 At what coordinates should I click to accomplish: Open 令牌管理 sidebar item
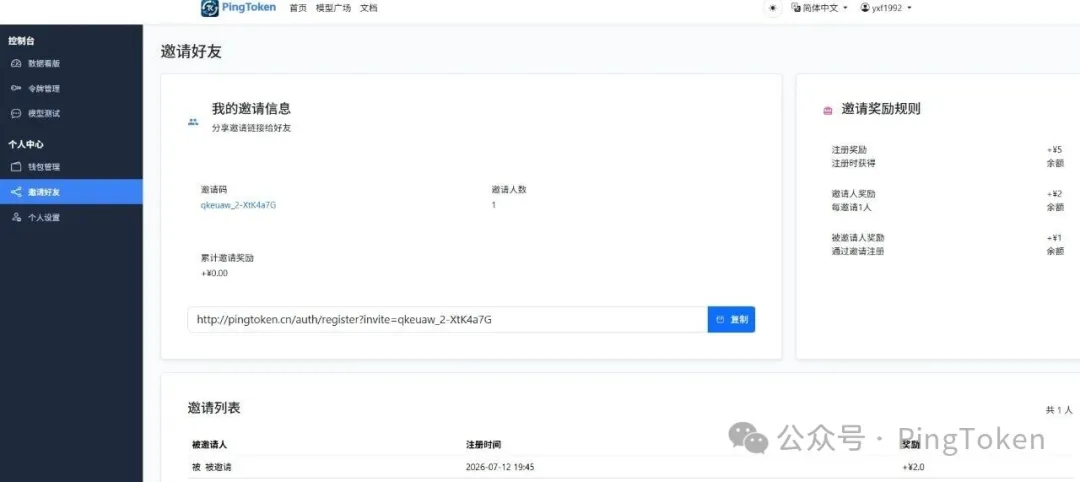pyautogui.click(x=71, y=88)
